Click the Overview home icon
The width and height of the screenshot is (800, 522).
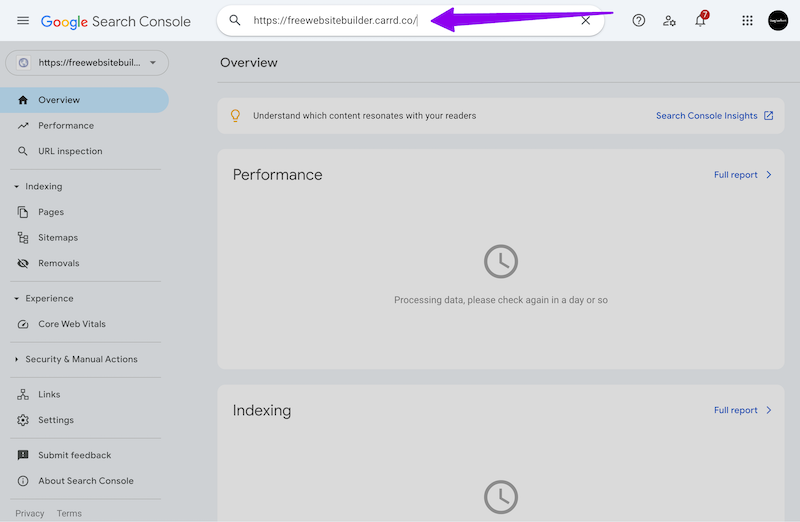click(x=23, y=100)
